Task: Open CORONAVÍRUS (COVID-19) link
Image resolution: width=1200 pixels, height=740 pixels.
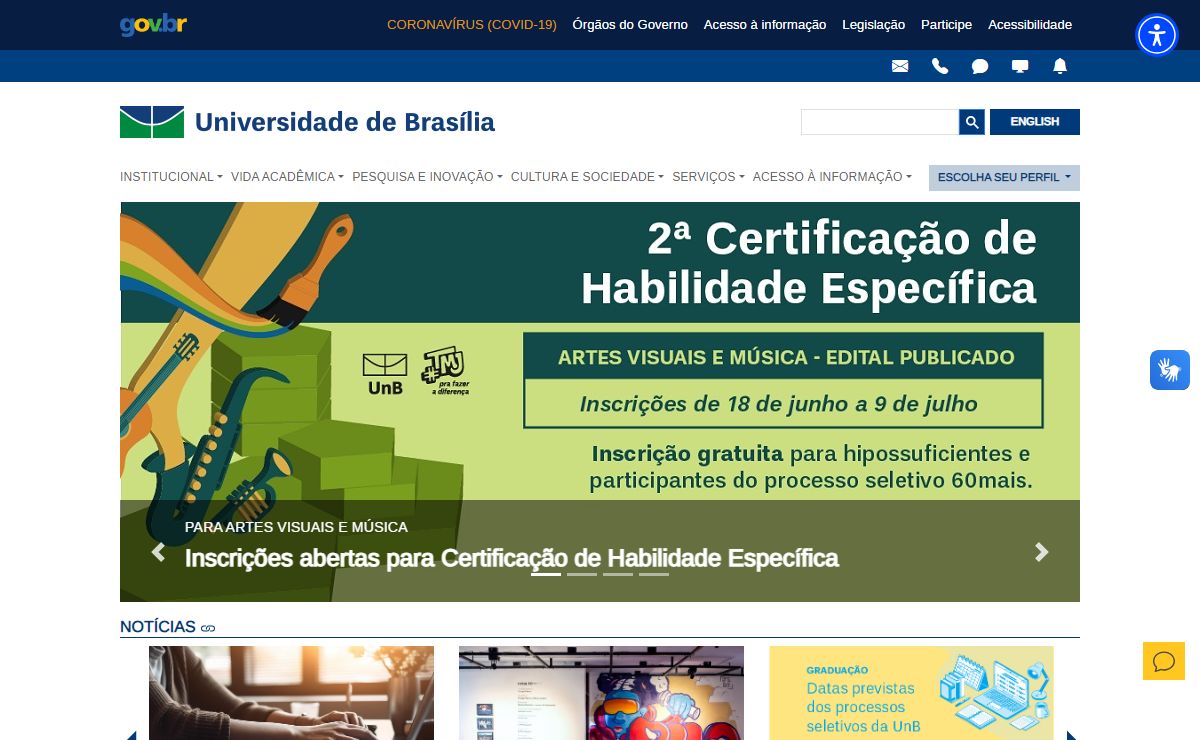Action: click(x=472, y=25)
